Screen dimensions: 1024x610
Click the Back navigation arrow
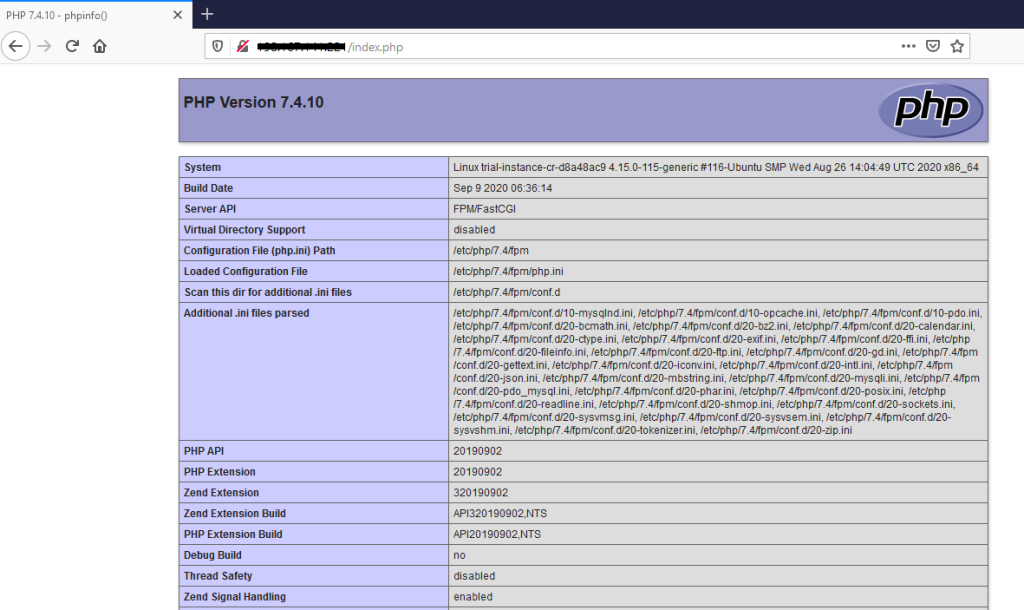(x=15, y=46)
